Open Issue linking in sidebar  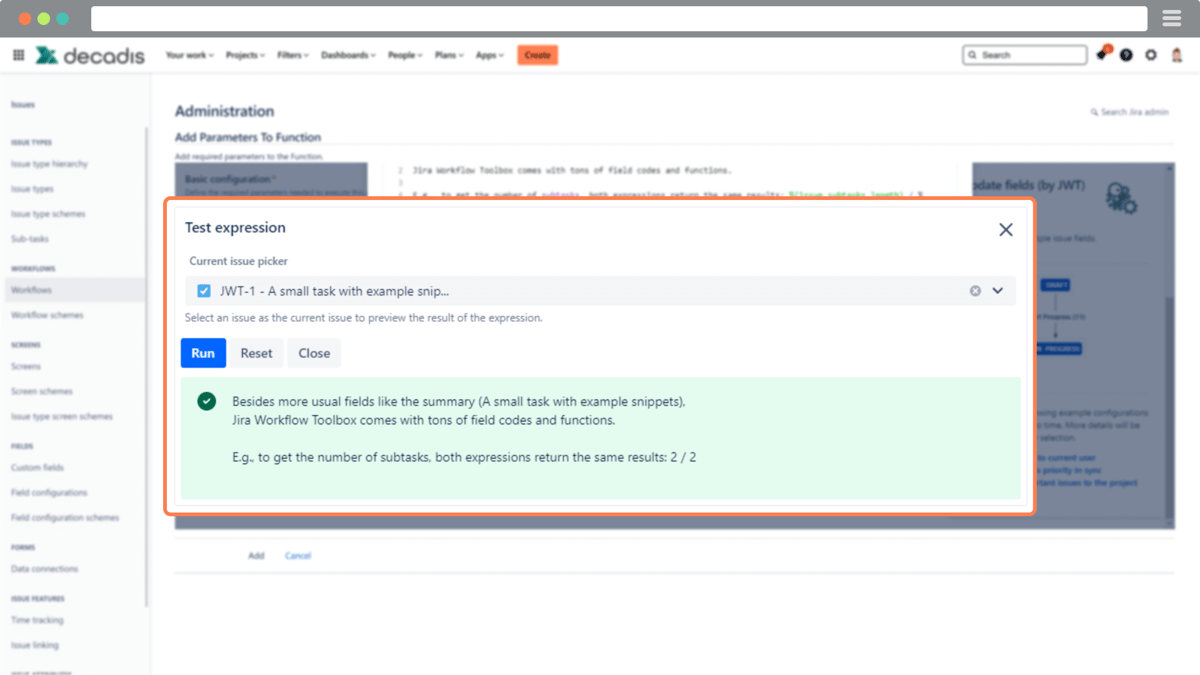[x=35, y=645]
